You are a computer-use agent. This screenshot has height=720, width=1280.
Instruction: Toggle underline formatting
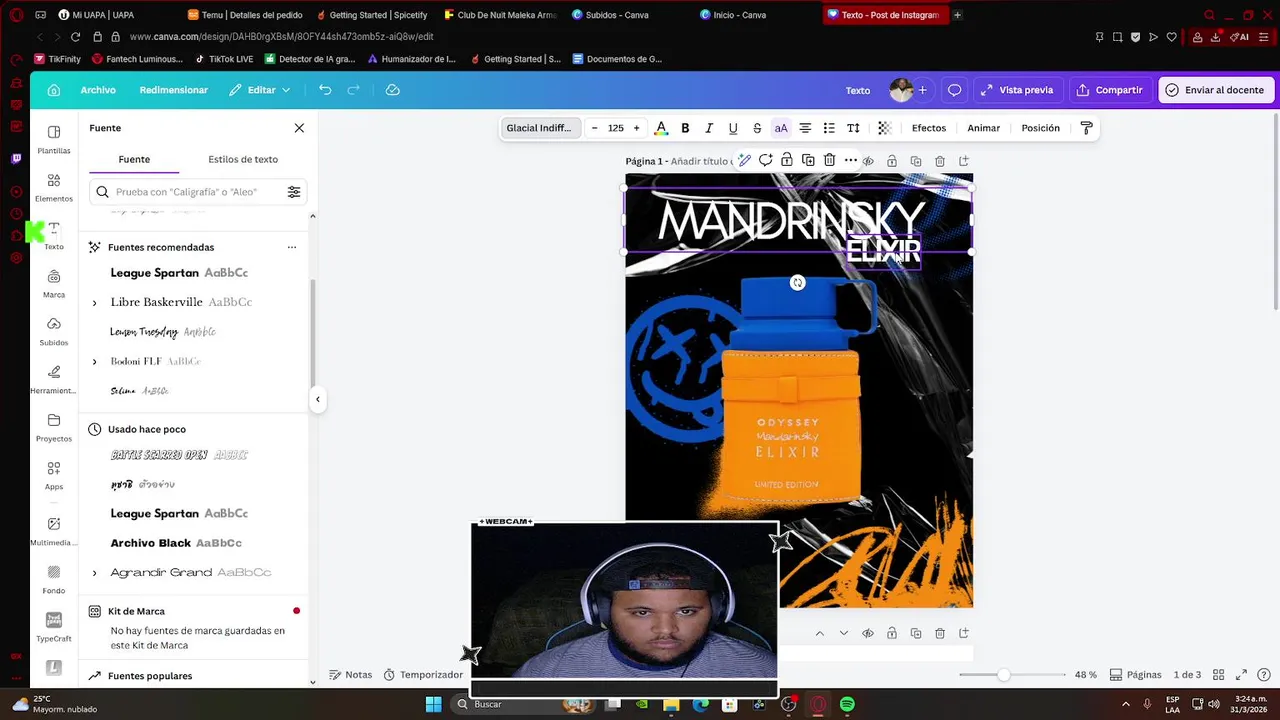[733, 128]
